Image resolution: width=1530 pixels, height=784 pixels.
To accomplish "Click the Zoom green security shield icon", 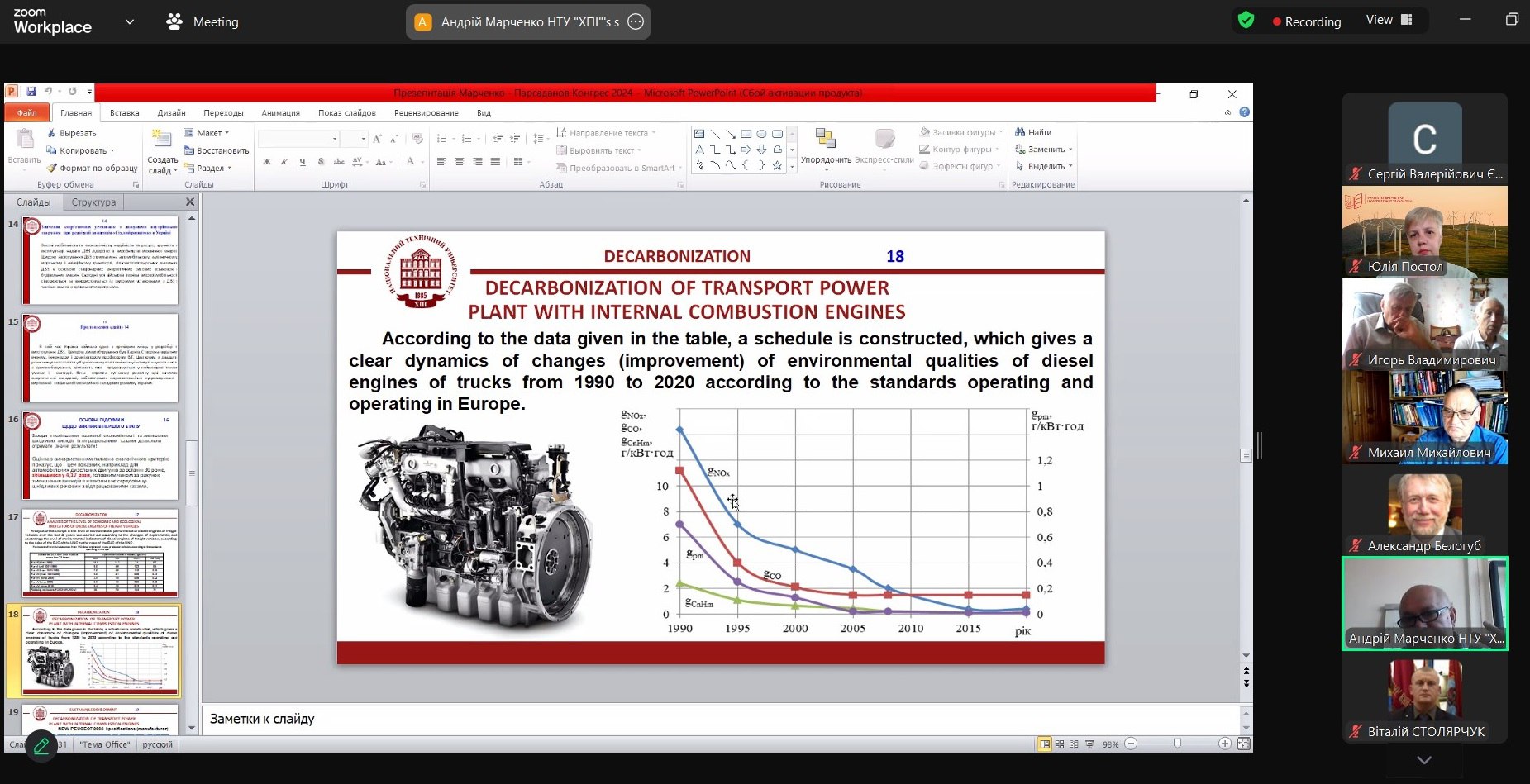I will click(1246, 21).
